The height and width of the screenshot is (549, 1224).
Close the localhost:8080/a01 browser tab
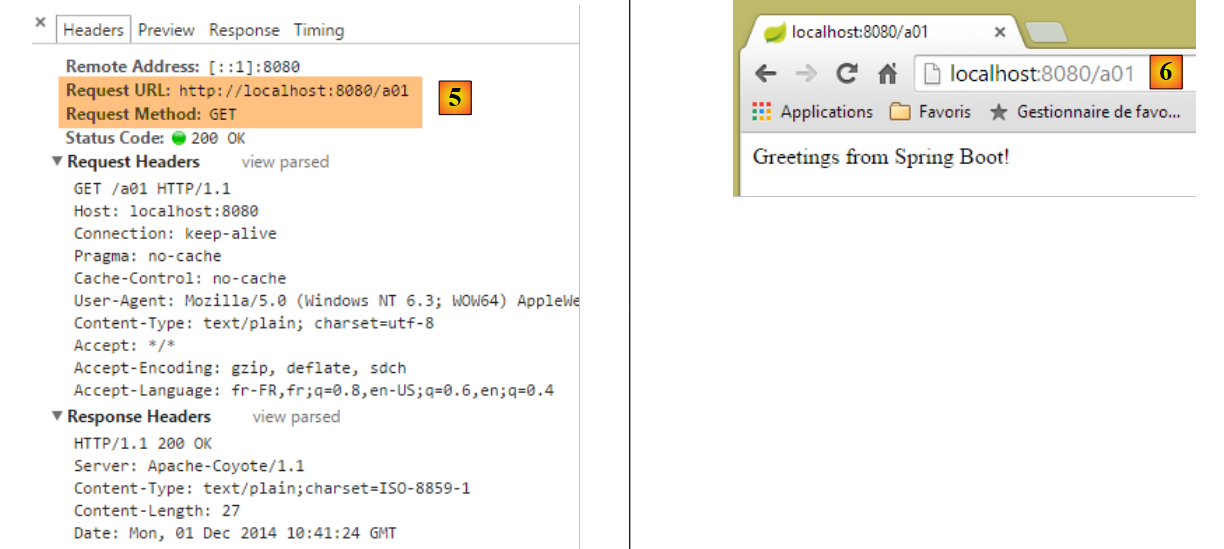pyautogui.click(x=999, y=32)
